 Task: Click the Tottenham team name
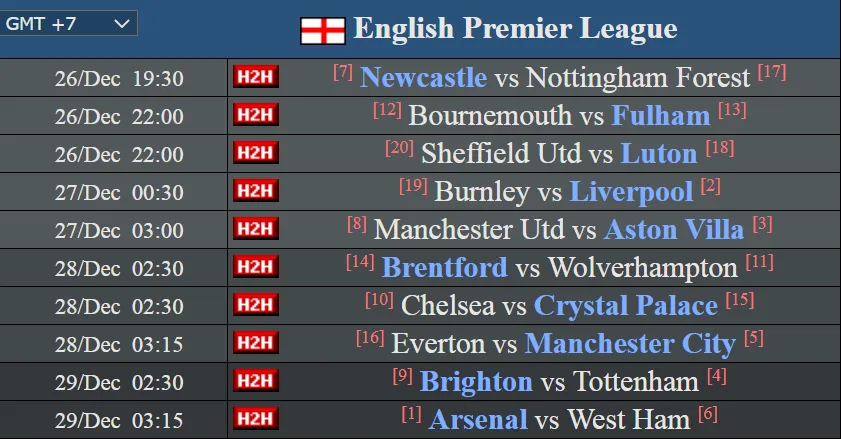tap(636, 382)
